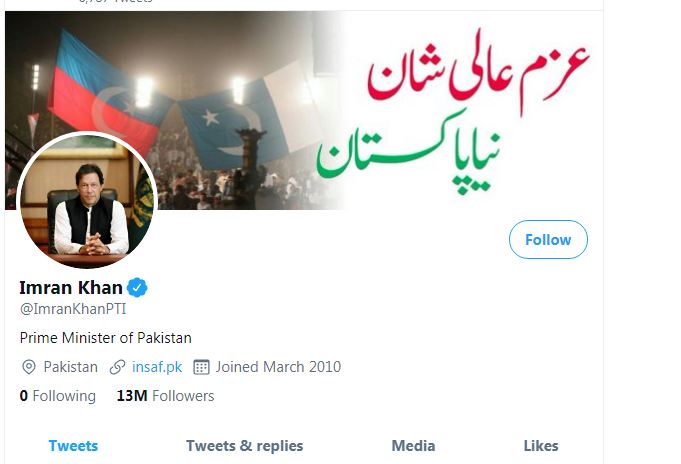Click the location pin icon
681x464 pixels.
click(x=29, y=367)
